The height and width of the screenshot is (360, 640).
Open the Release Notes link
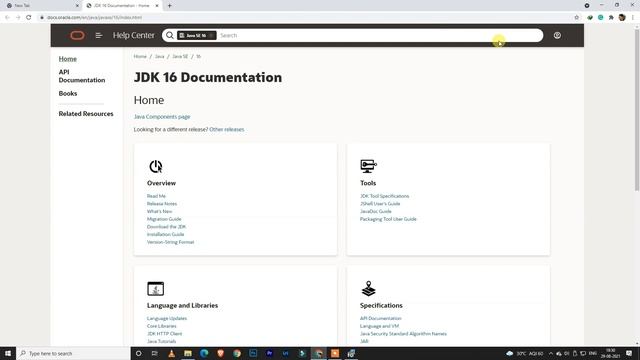click(x=162, y=204)
